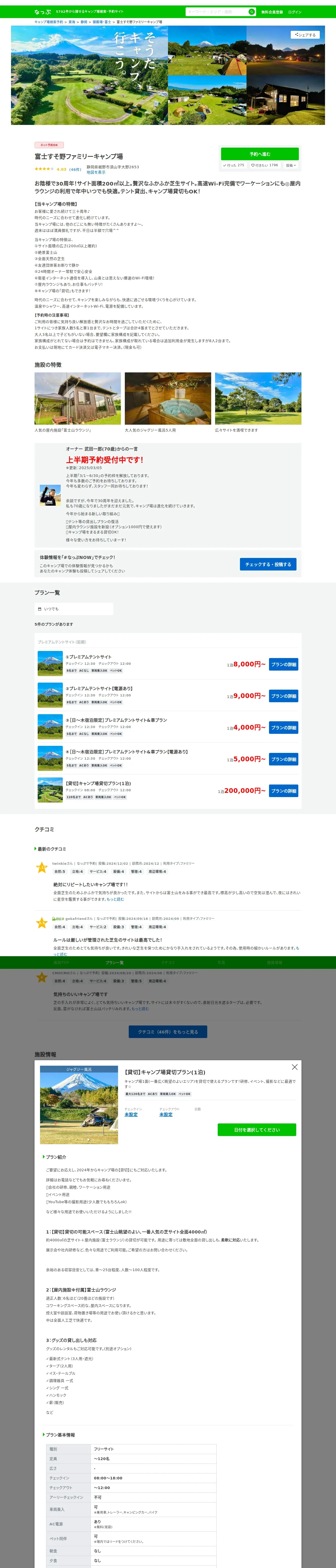
Task: Click the ①プレミアムテントサイト plan title
Action: [89, 657]
